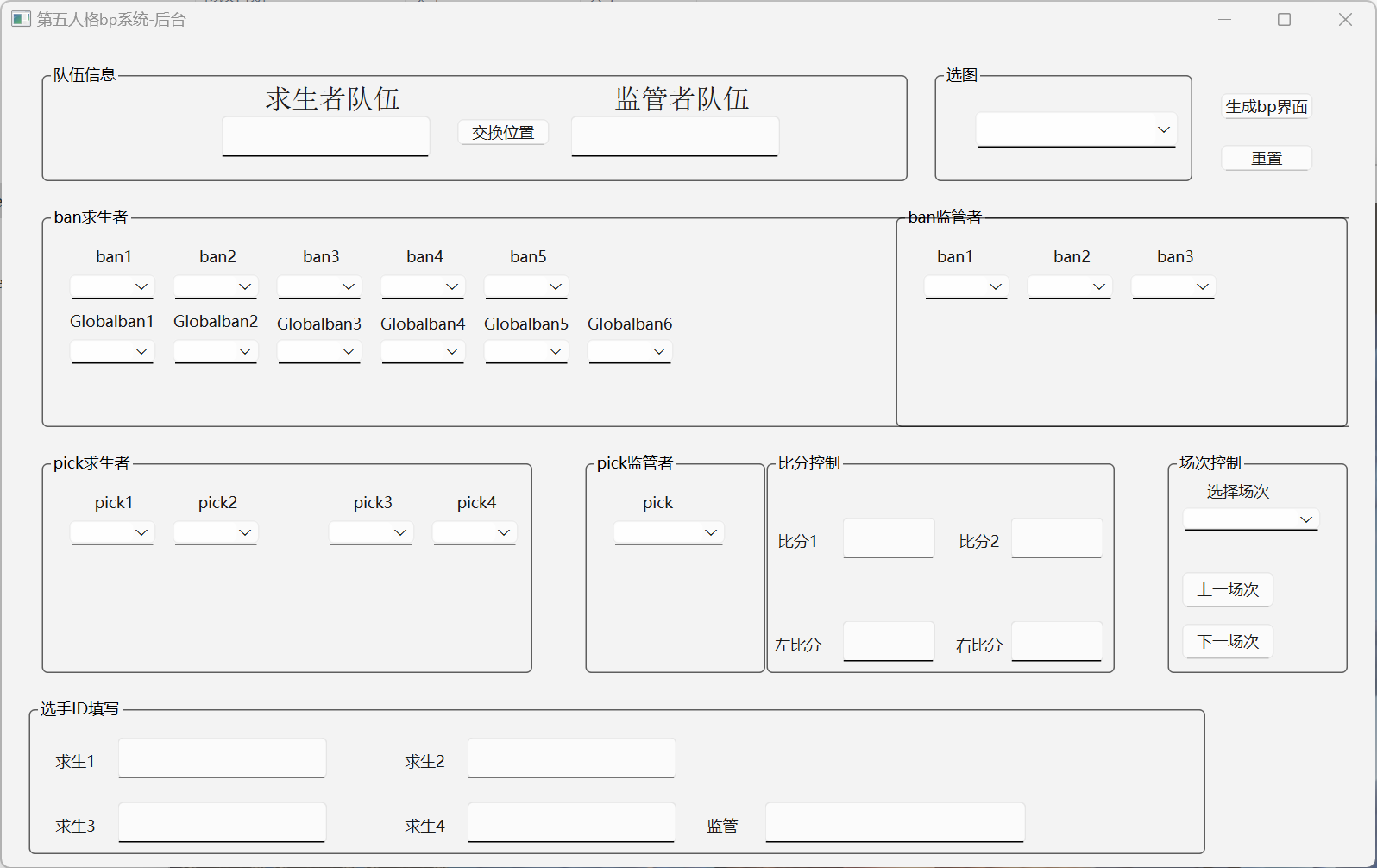The width and height of the screenshot is (1377, 868).
Task: Open the 选图 map dropdown
Action: pos(1077,129)
